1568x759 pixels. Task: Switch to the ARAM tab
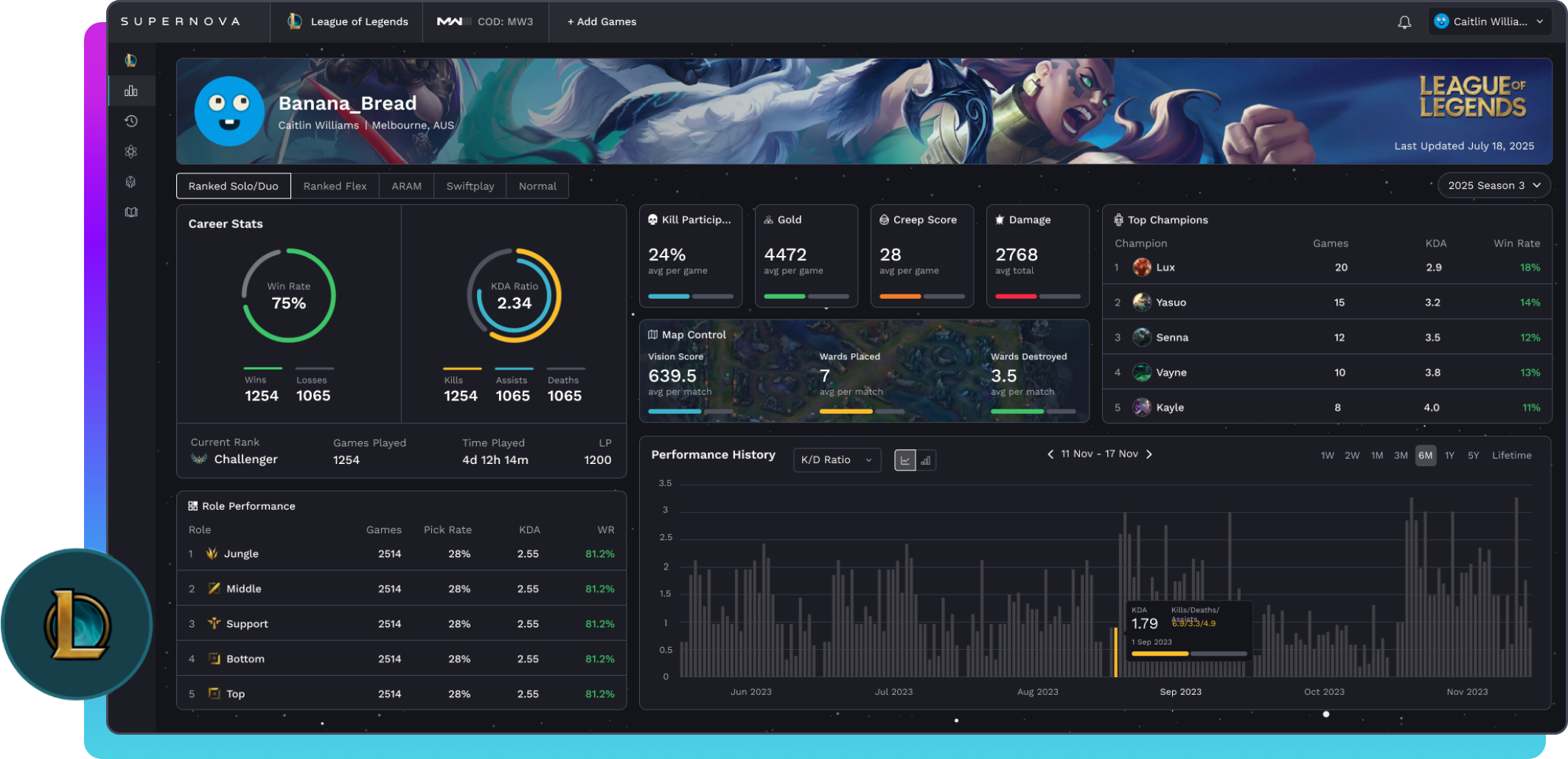[406, 185]
